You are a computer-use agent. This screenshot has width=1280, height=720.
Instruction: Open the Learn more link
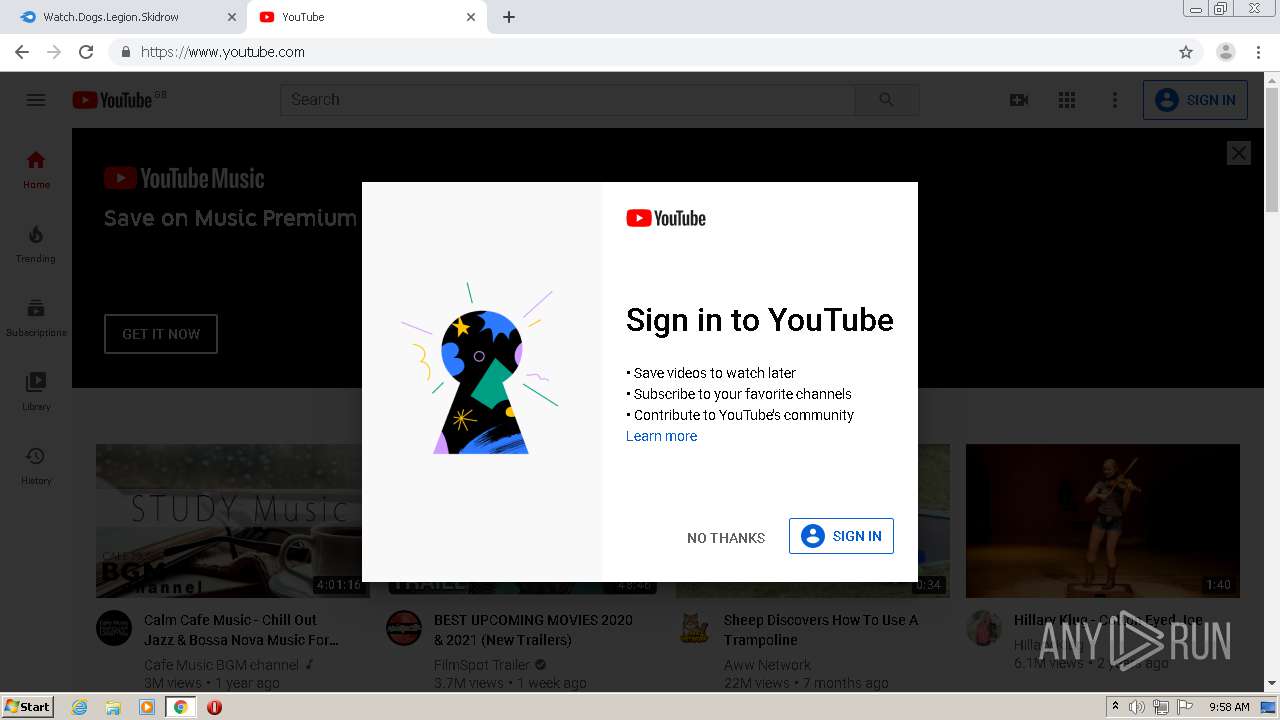[661, 436]
